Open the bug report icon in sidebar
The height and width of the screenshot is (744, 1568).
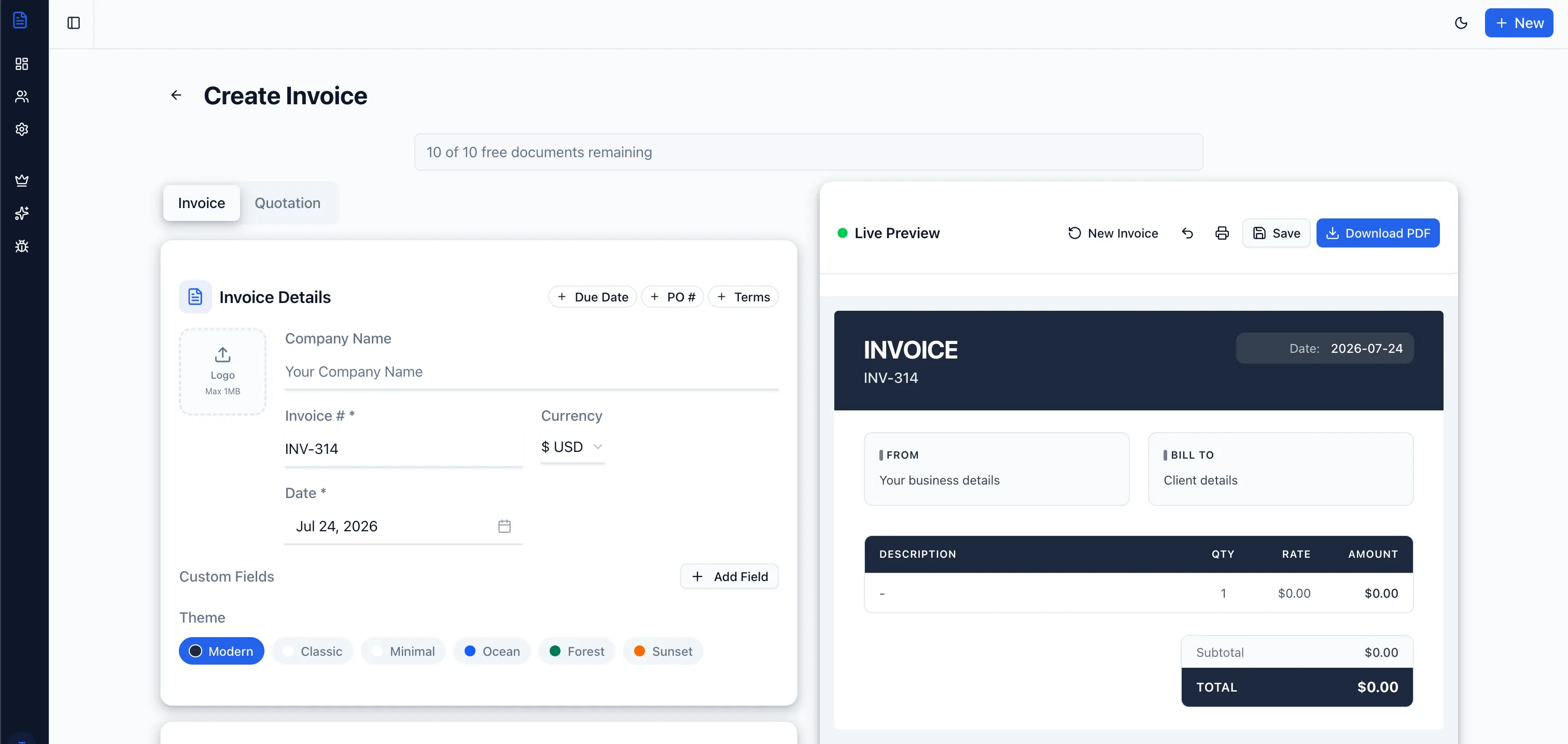22,246
